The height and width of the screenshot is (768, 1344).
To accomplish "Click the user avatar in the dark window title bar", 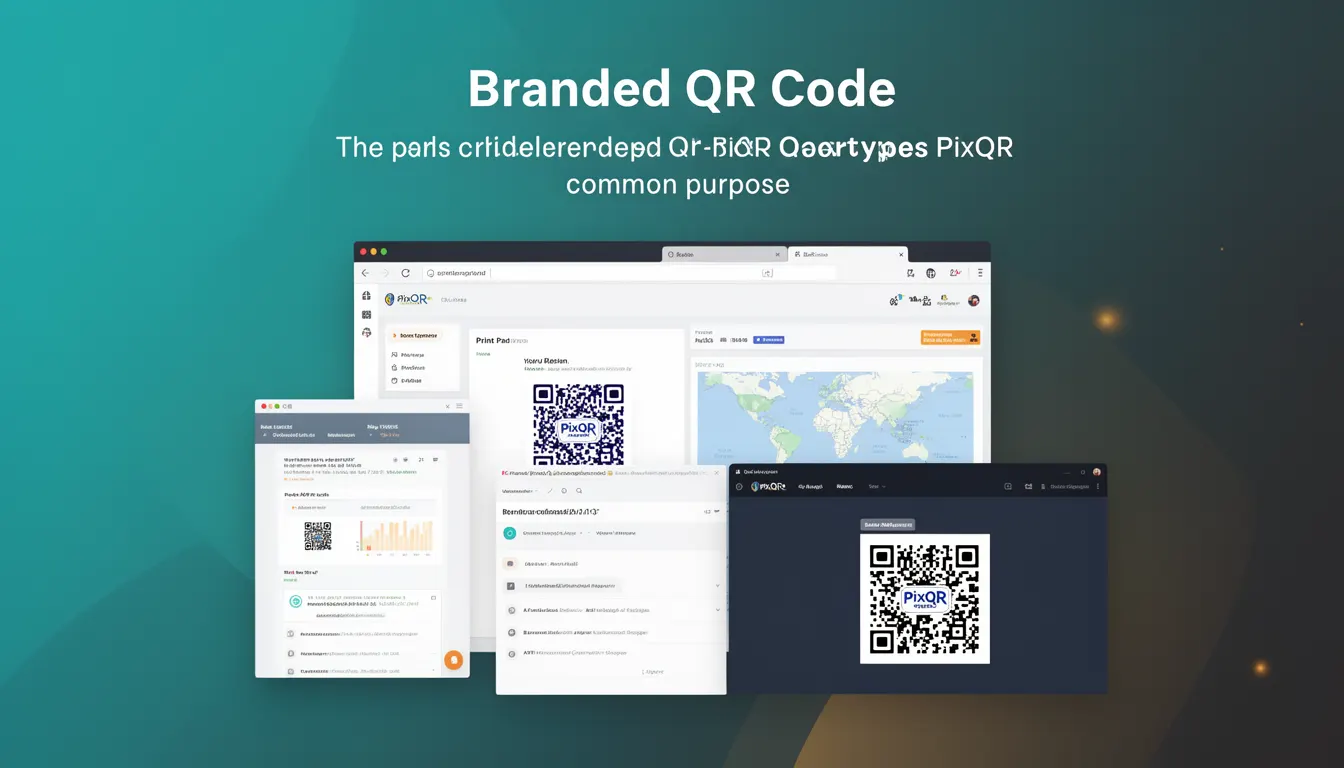I will point(1096,471).
